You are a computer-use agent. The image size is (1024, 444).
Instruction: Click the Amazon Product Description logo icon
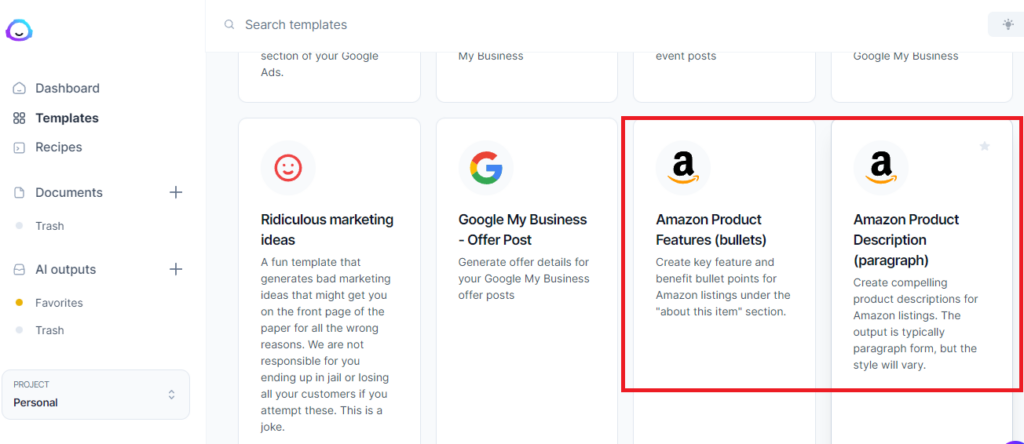(x=881, y=168)
